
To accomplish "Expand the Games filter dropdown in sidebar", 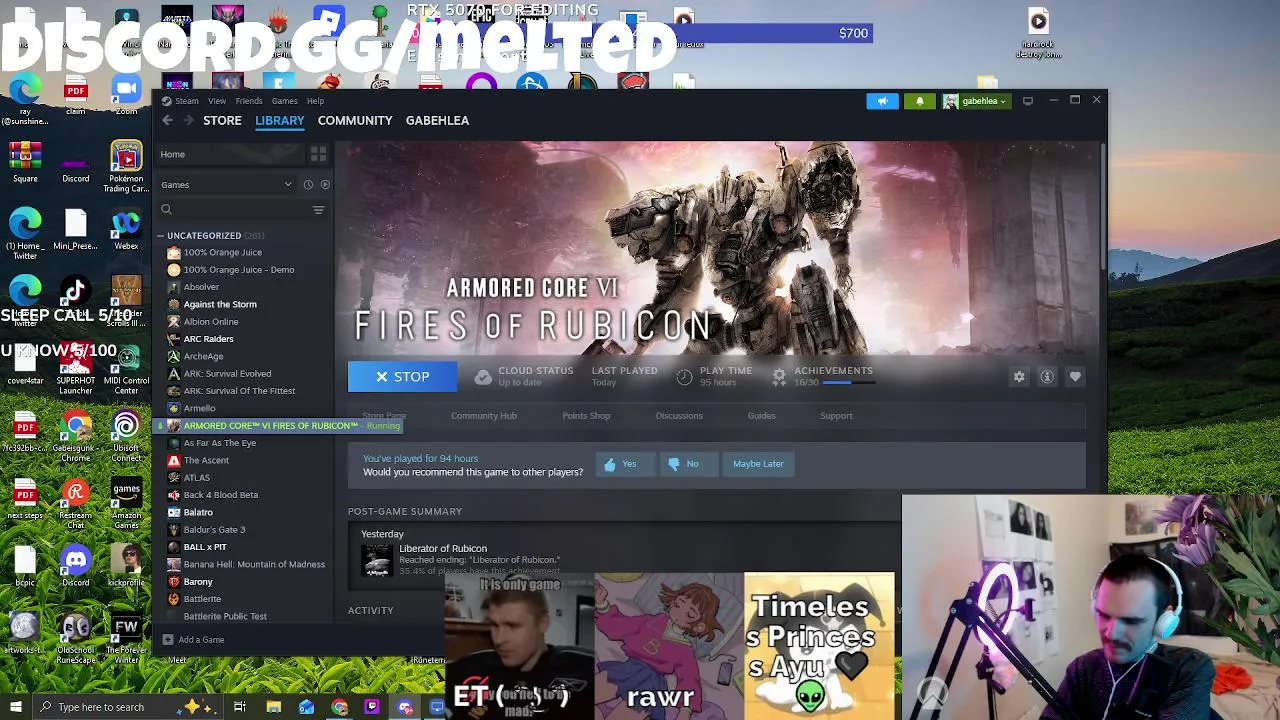I will click(226, 184).
